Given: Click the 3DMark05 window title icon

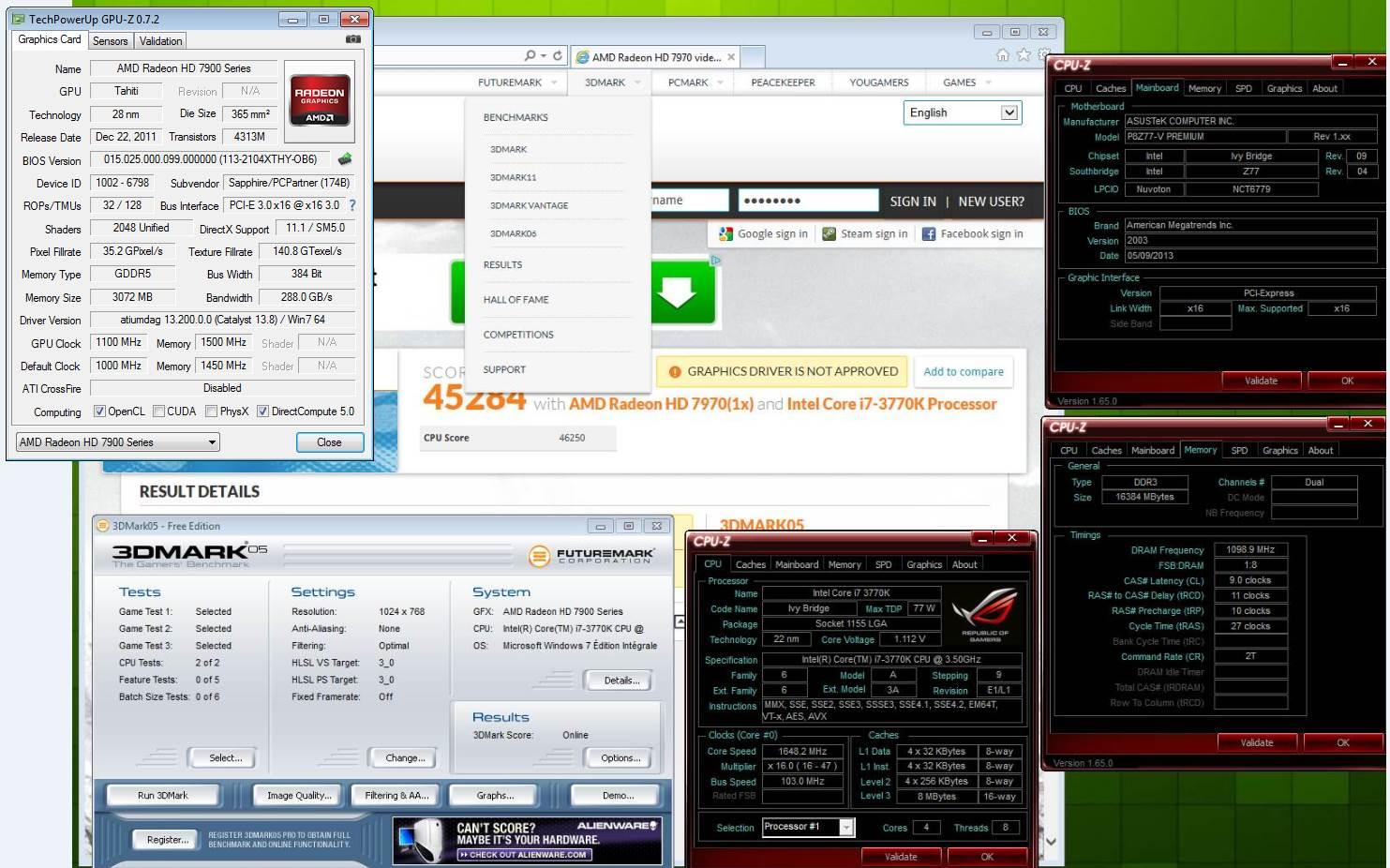Looking at the screenshot, I should pos(102,526).
